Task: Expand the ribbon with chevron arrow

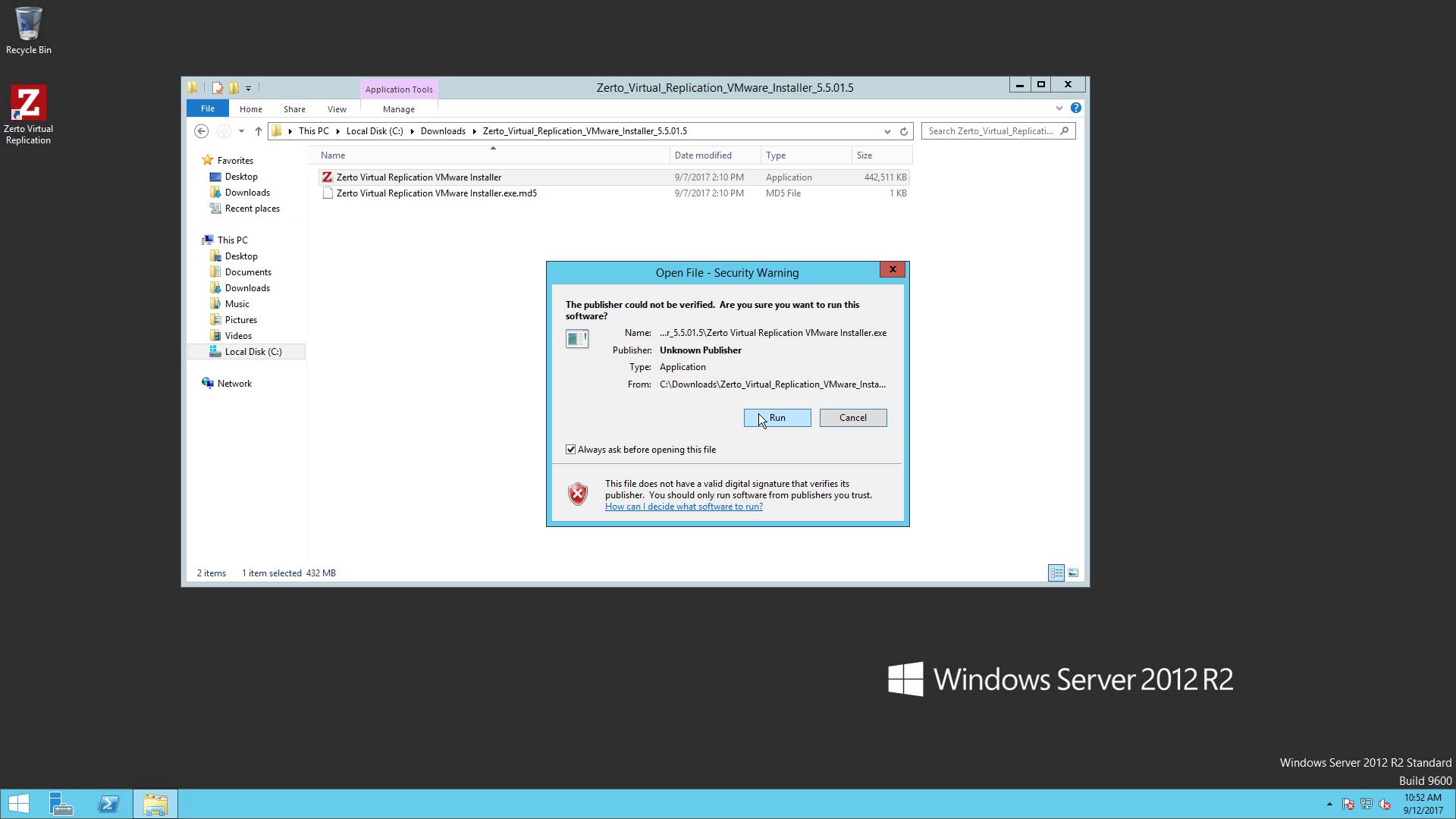Action: [x=1059, y=108]
